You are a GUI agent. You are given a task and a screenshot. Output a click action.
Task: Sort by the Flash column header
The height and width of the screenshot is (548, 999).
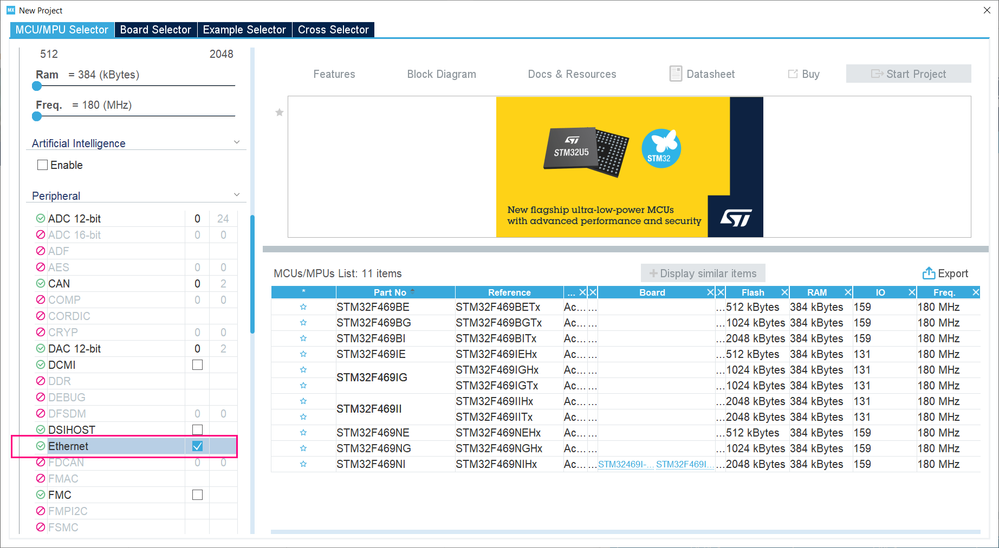(x=752, y=292)
